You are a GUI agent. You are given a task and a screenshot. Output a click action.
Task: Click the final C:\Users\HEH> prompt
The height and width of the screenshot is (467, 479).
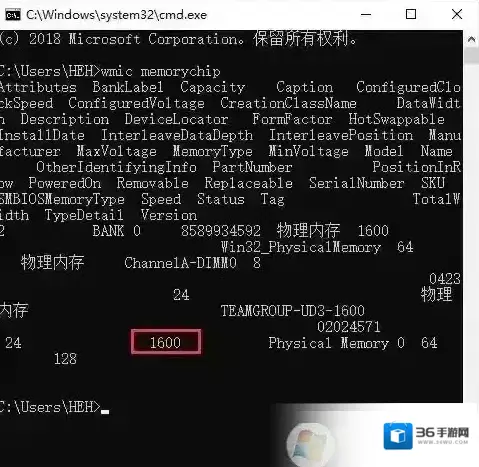50,407
